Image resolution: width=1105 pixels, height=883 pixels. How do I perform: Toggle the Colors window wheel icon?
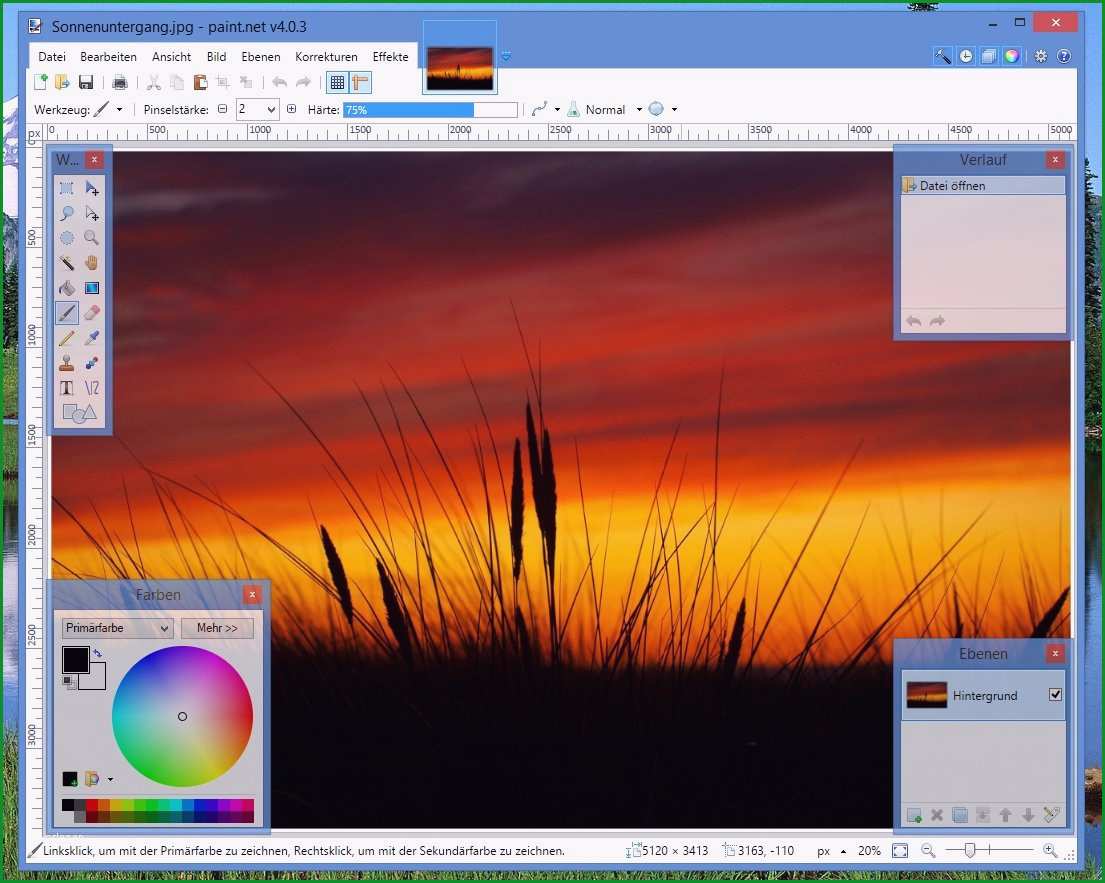click(x=1012, y=56)
